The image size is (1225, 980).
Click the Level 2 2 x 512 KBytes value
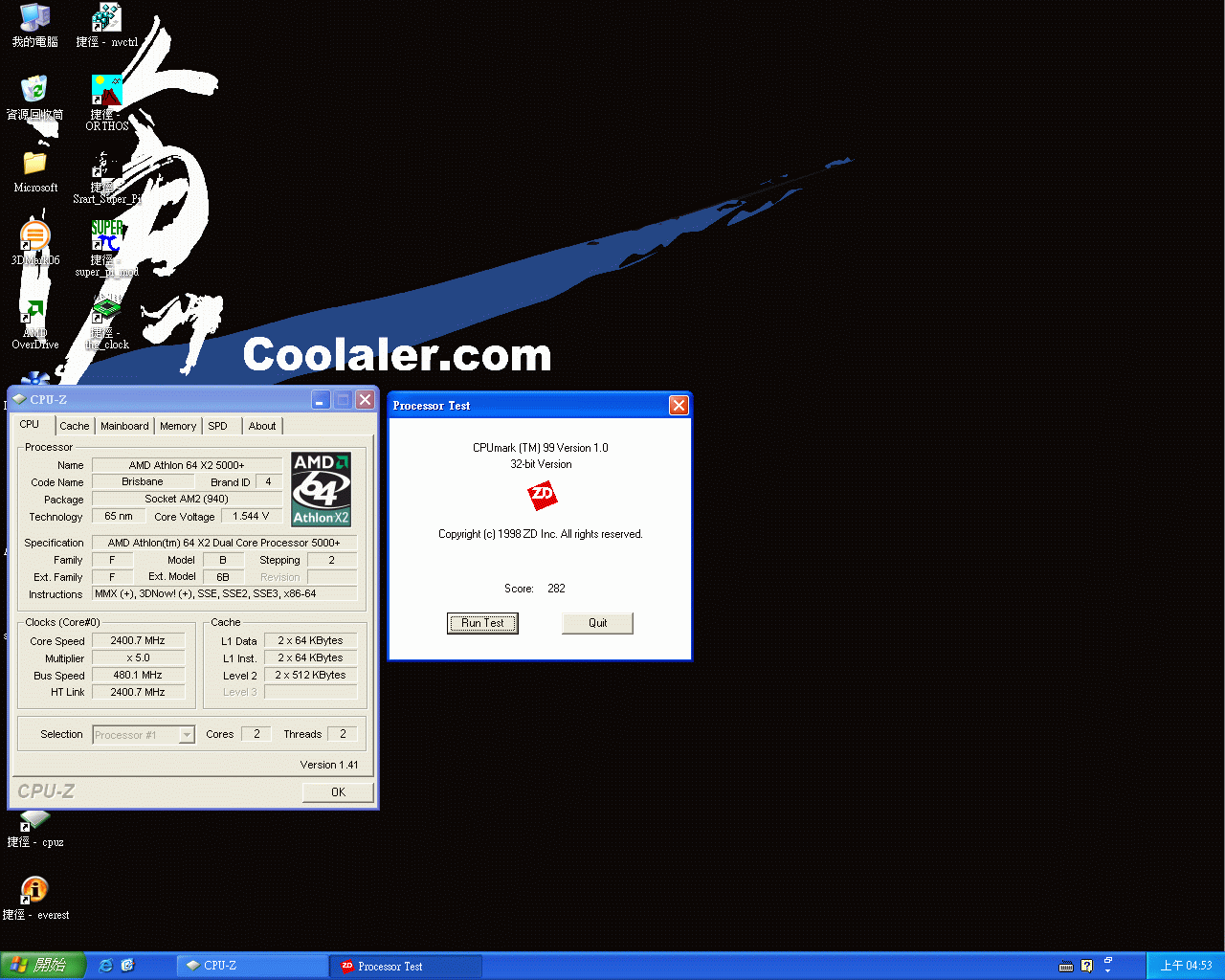tap(311, 675)
